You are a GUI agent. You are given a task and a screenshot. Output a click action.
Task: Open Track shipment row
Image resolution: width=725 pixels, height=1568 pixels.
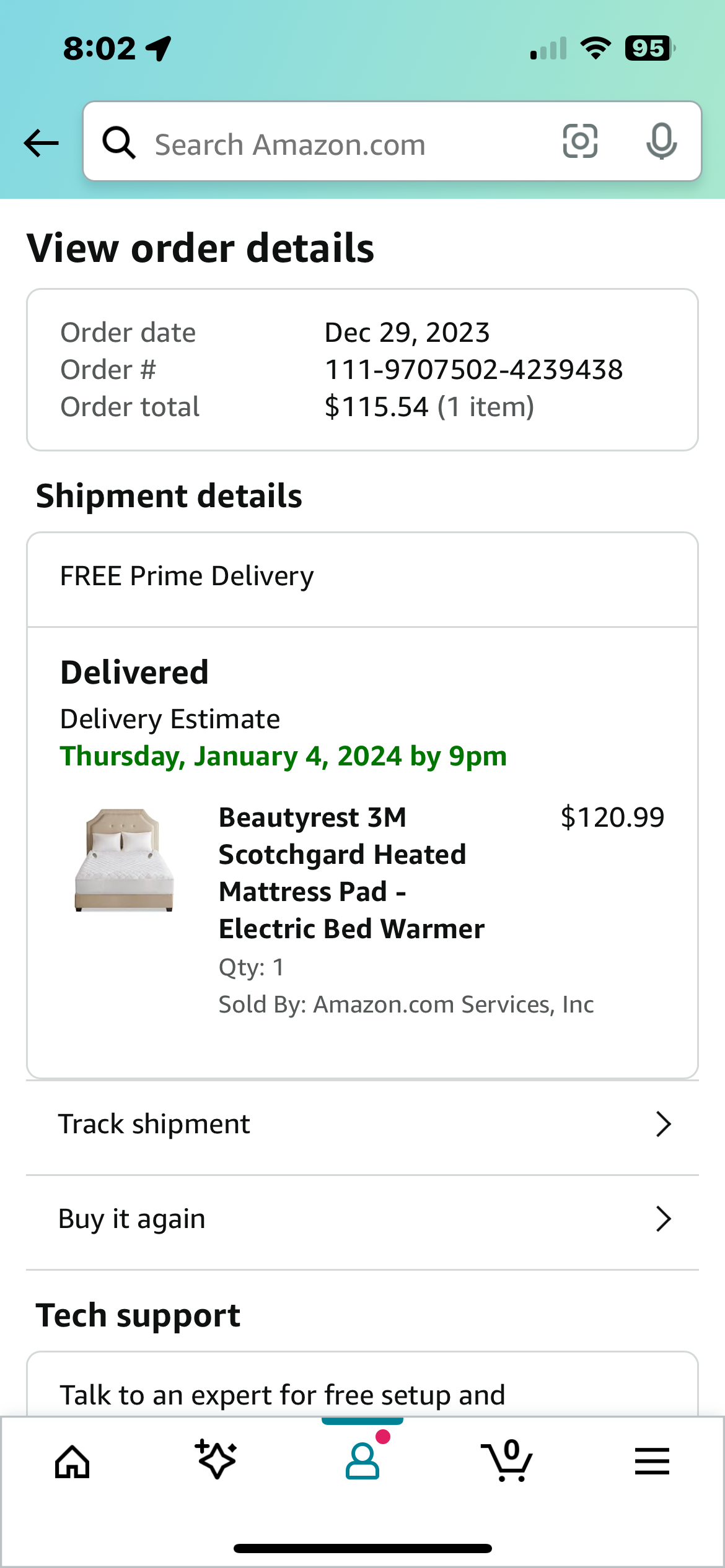(x=362, y=1125)
